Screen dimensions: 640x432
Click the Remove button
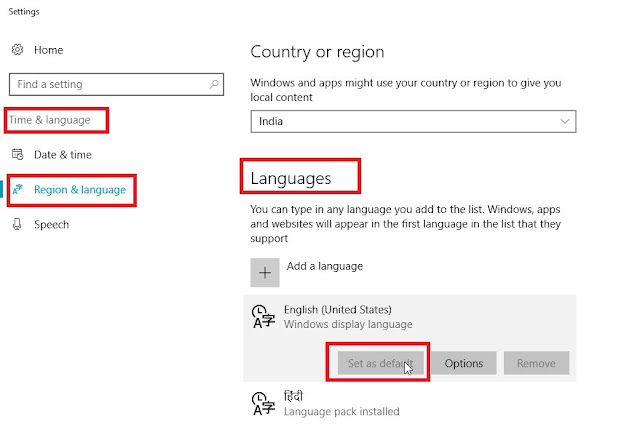coord(536,363)
